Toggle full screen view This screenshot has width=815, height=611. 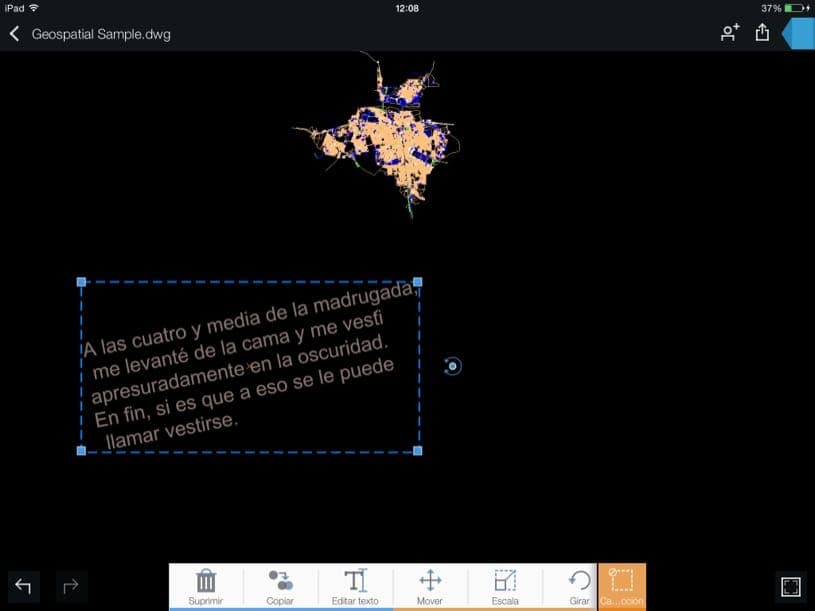[x=790, y=586]
